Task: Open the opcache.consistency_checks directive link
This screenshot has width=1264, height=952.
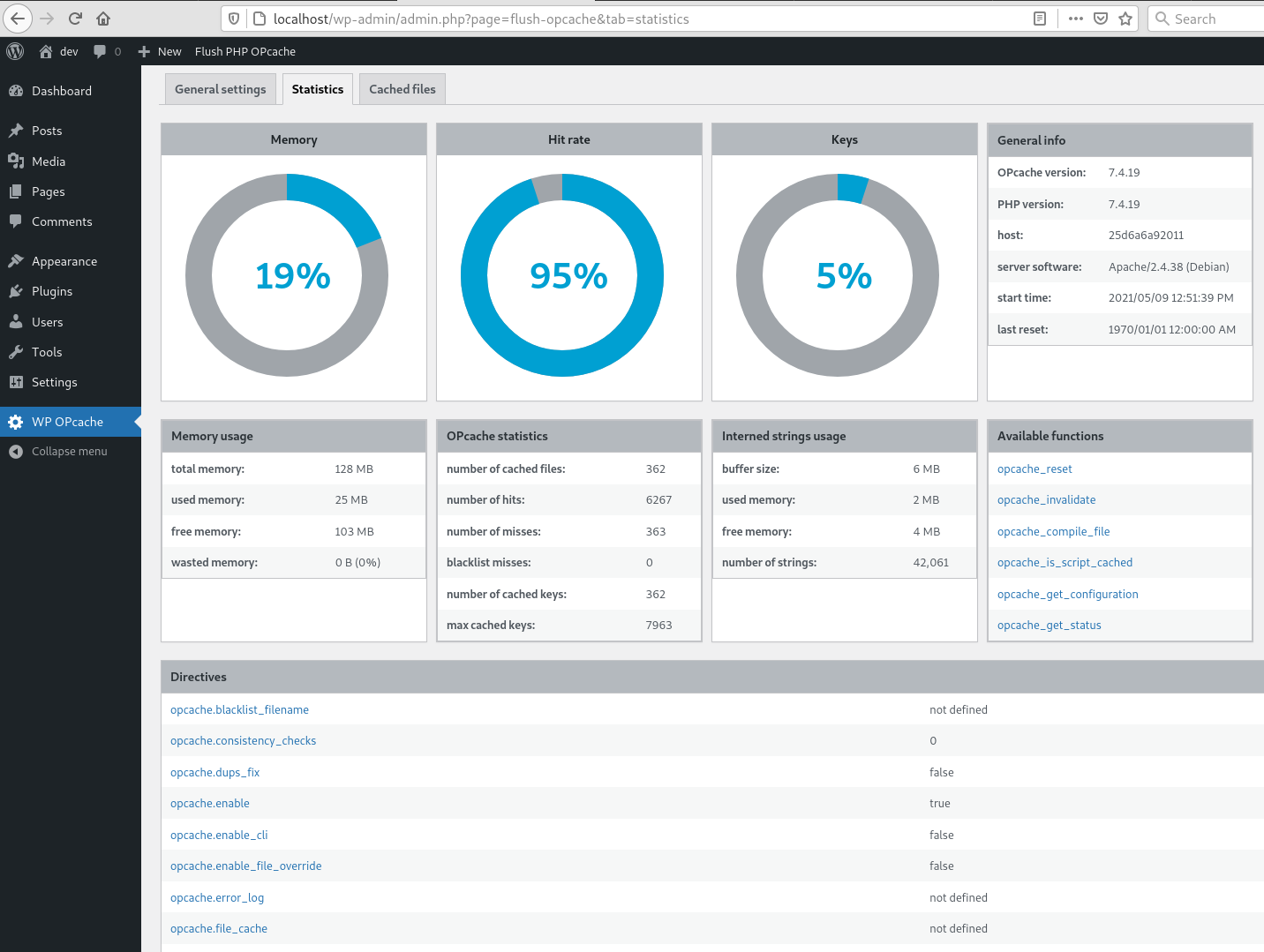Action: (x=243, y=740)
